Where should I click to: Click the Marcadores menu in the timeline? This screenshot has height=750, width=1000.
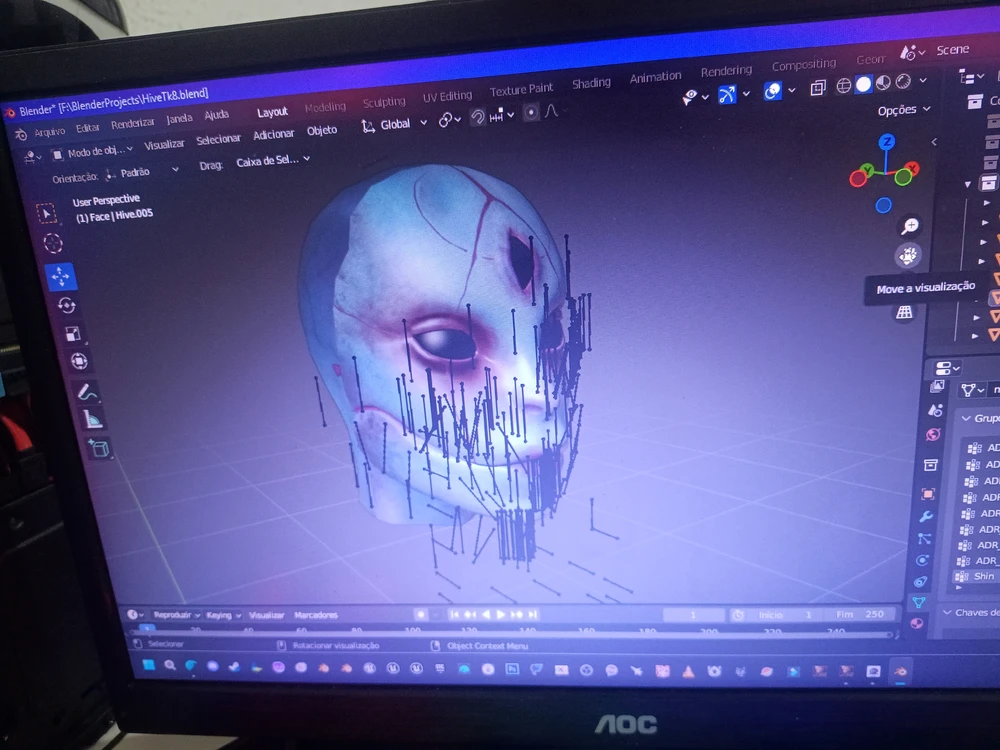tap(316, 615)
